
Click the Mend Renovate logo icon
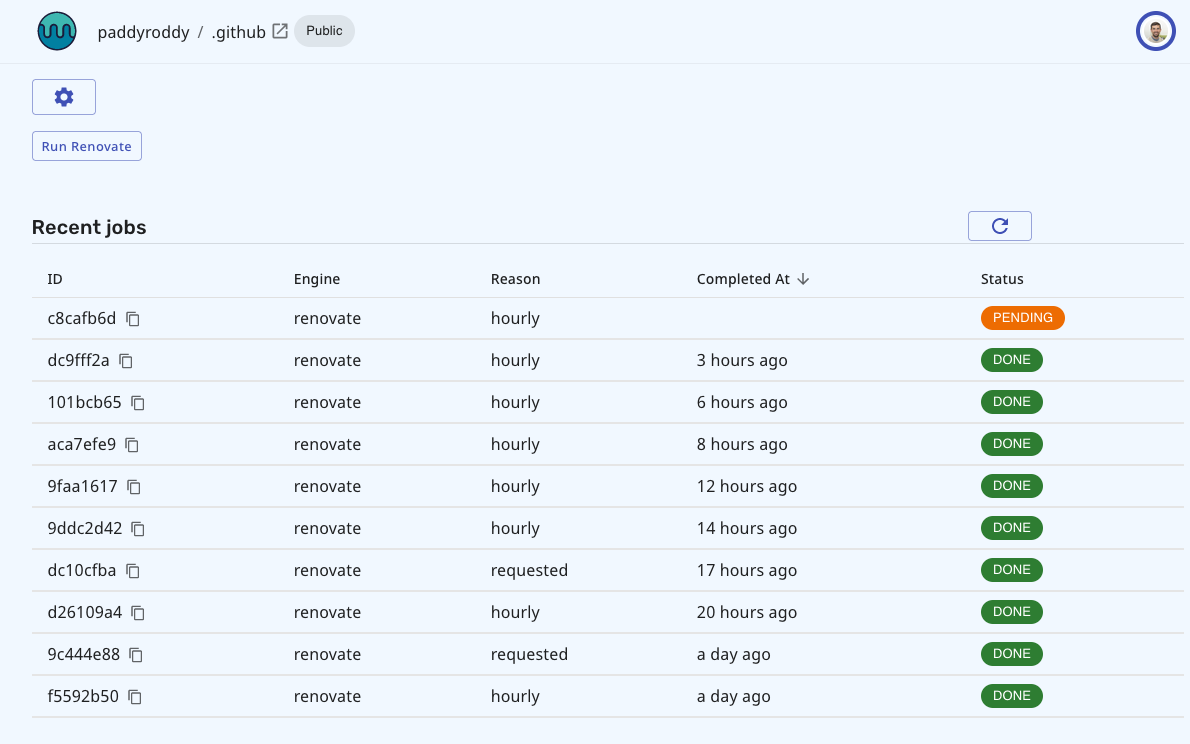click(x=57, y=32)
